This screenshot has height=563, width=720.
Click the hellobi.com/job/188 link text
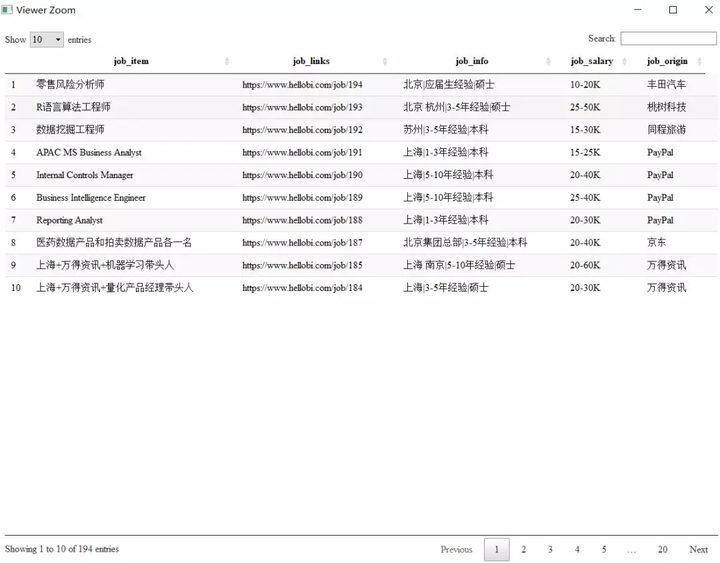(x=302, y=220)
